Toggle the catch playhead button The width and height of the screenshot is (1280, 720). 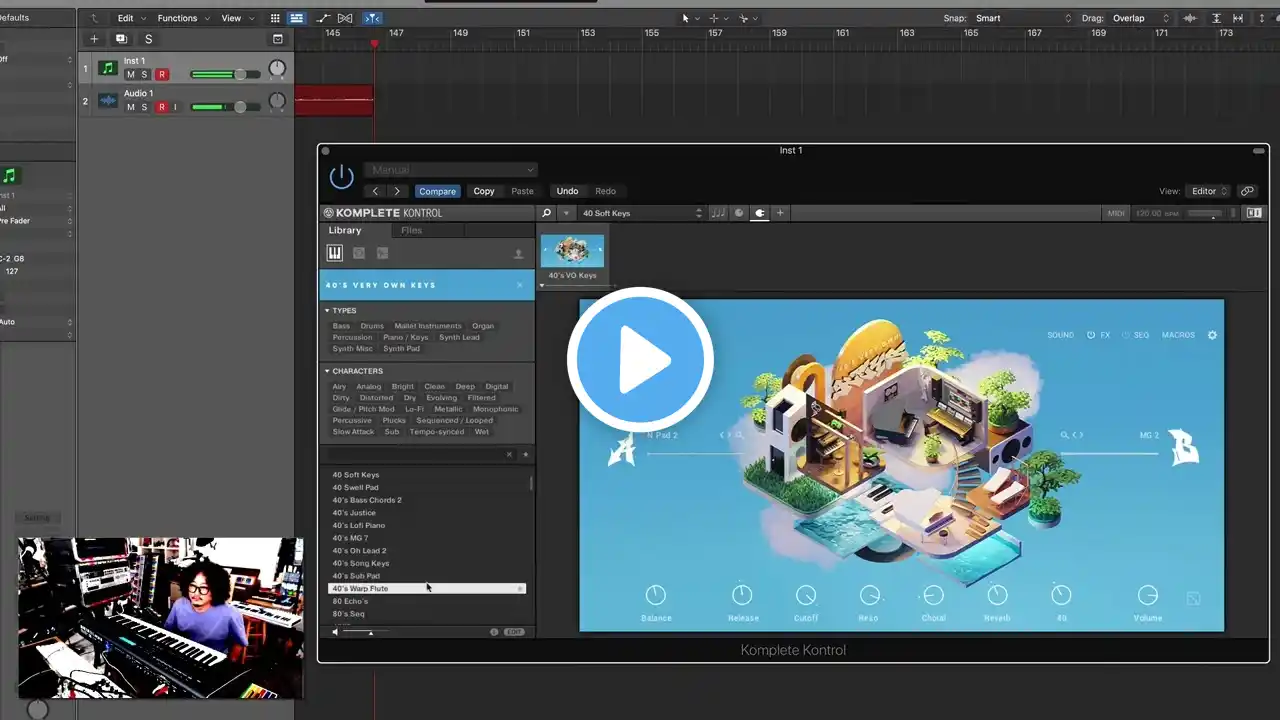371,18
